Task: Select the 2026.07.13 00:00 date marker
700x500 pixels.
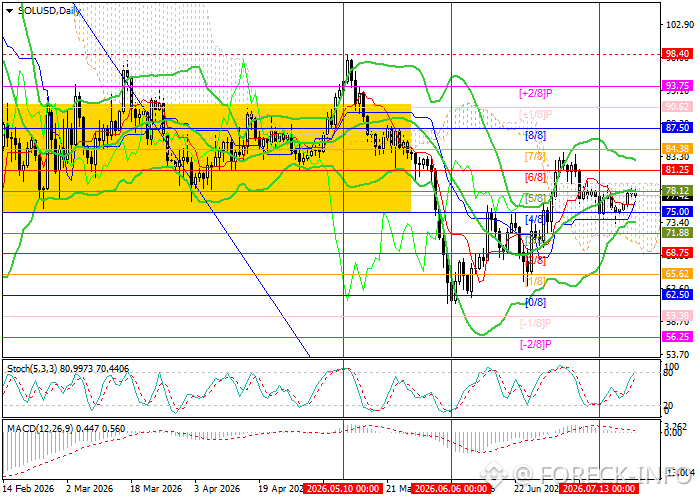Action: point(599,488)
